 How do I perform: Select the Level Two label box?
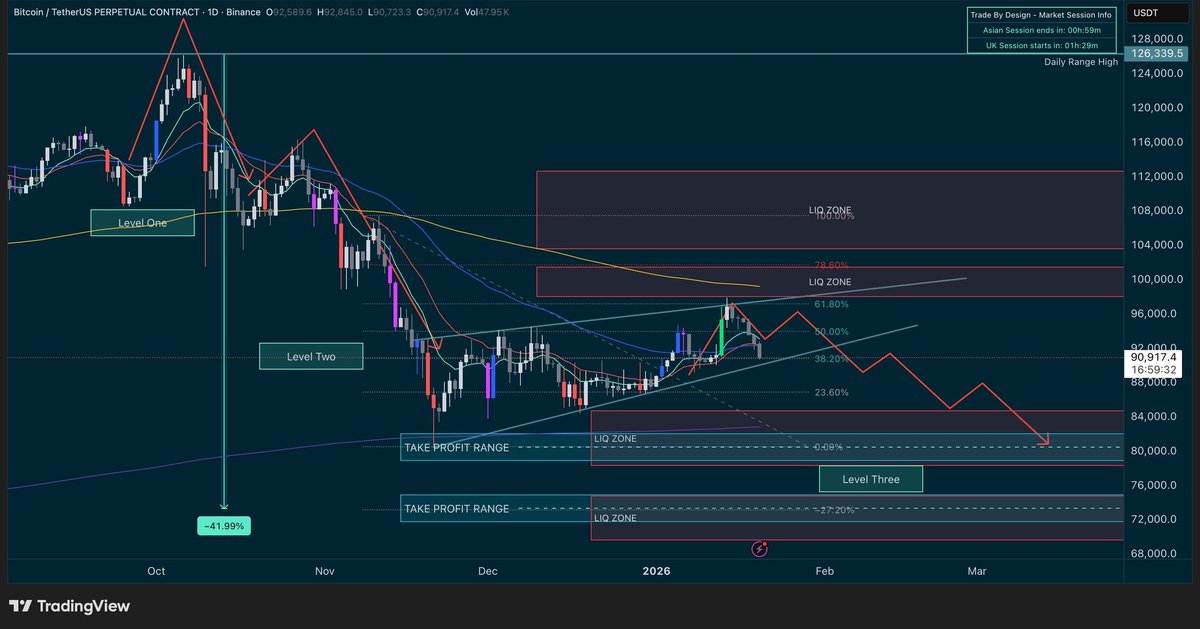pyautogui.click(x=310, y=356)
